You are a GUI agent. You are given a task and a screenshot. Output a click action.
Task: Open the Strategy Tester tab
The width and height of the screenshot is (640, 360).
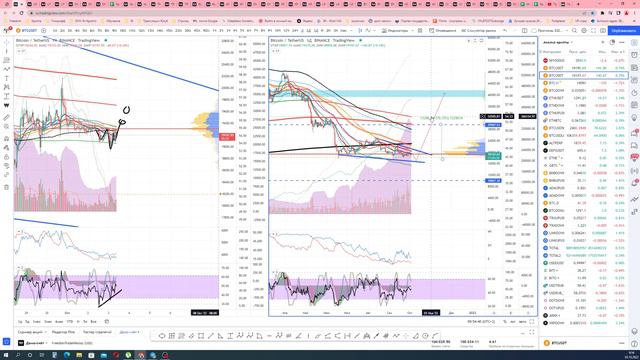pos(97,332)
